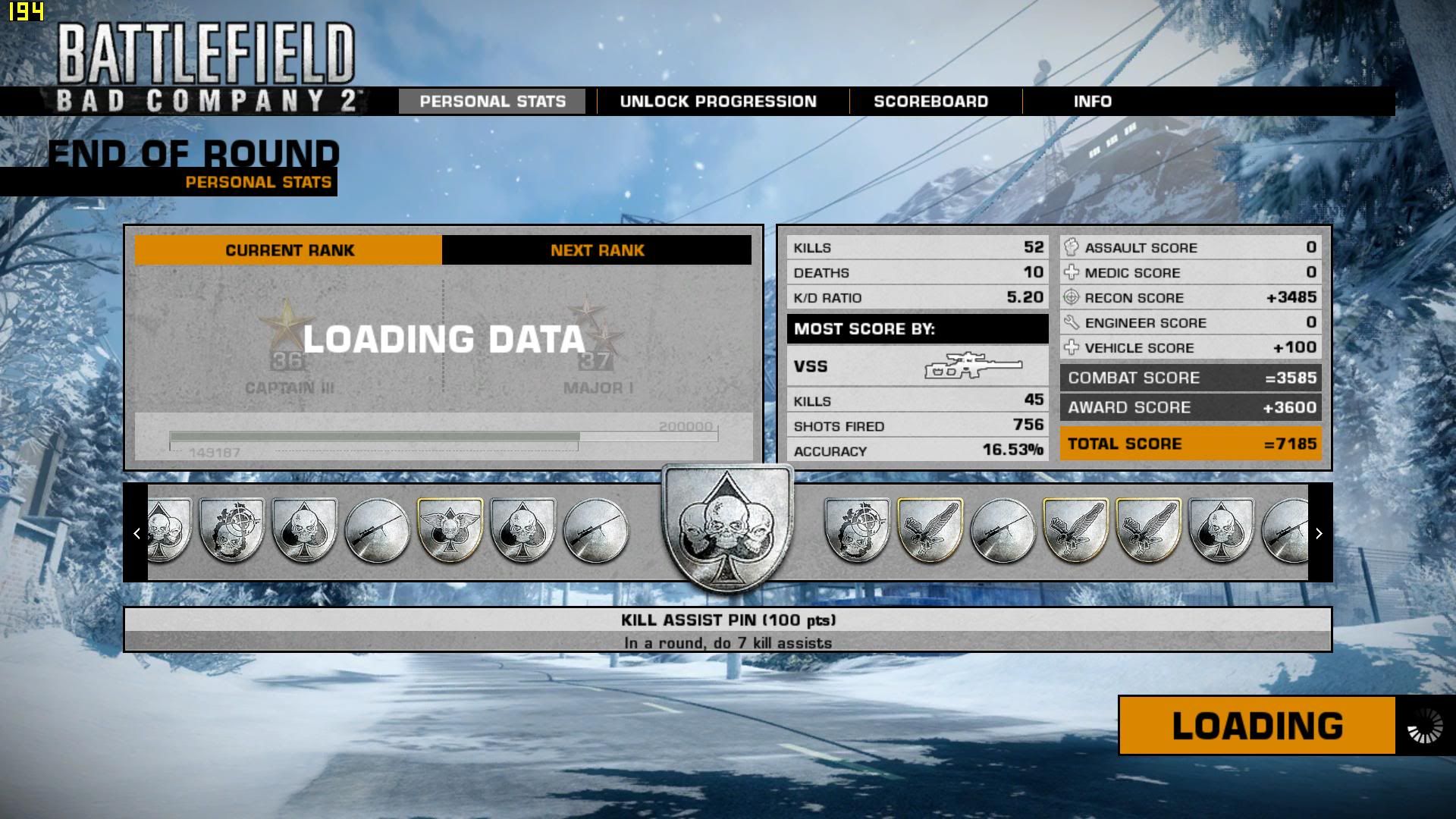Screen dimensions: 1456x819
Task: Click the Engineer Score wrench icon
Action: [x=1071, y=322]
